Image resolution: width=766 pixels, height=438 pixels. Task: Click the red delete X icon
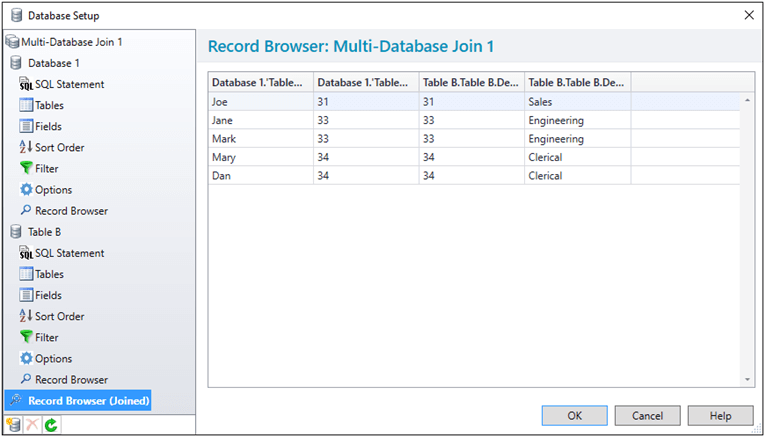(x=32, y=424)
